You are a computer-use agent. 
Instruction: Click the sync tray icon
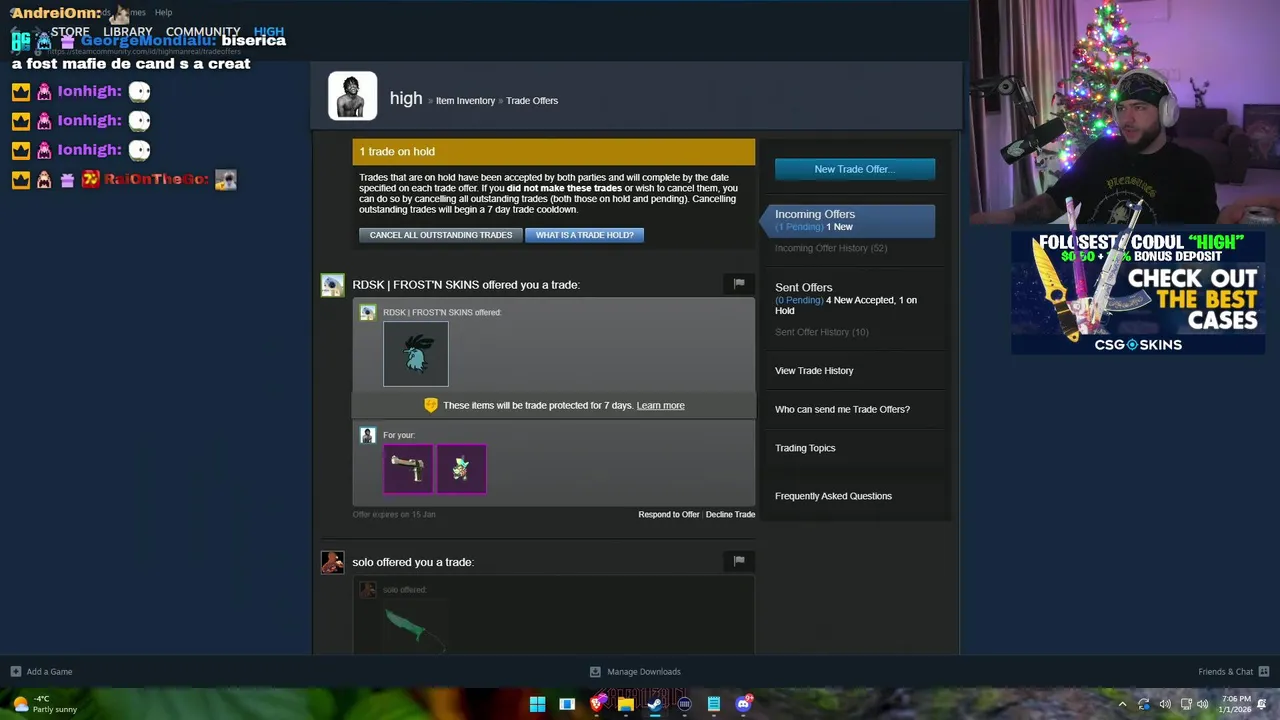pos(1144,704)
